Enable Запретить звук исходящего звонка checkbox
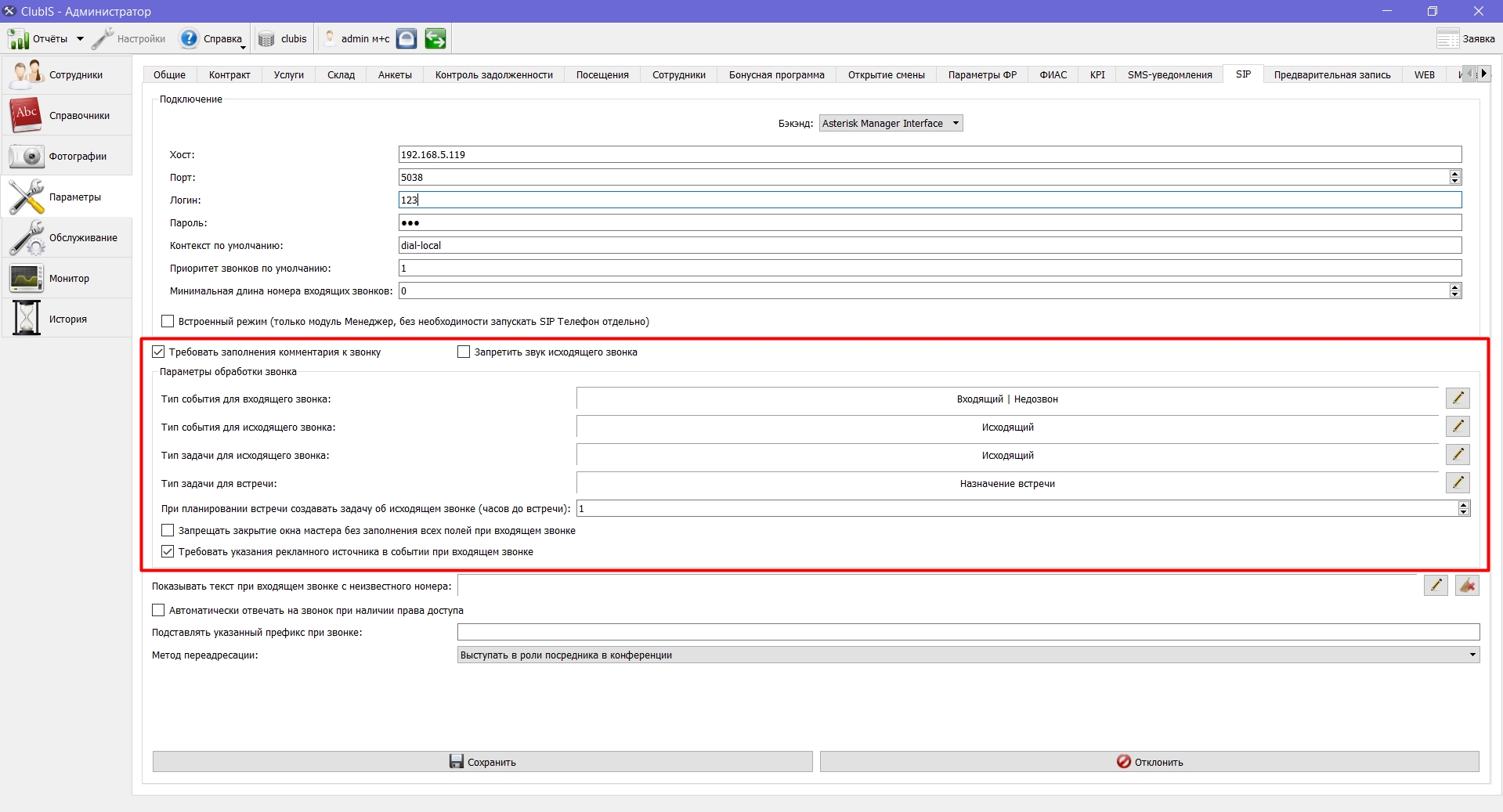Screen dimensions: 1503x812 coord(464,352)
